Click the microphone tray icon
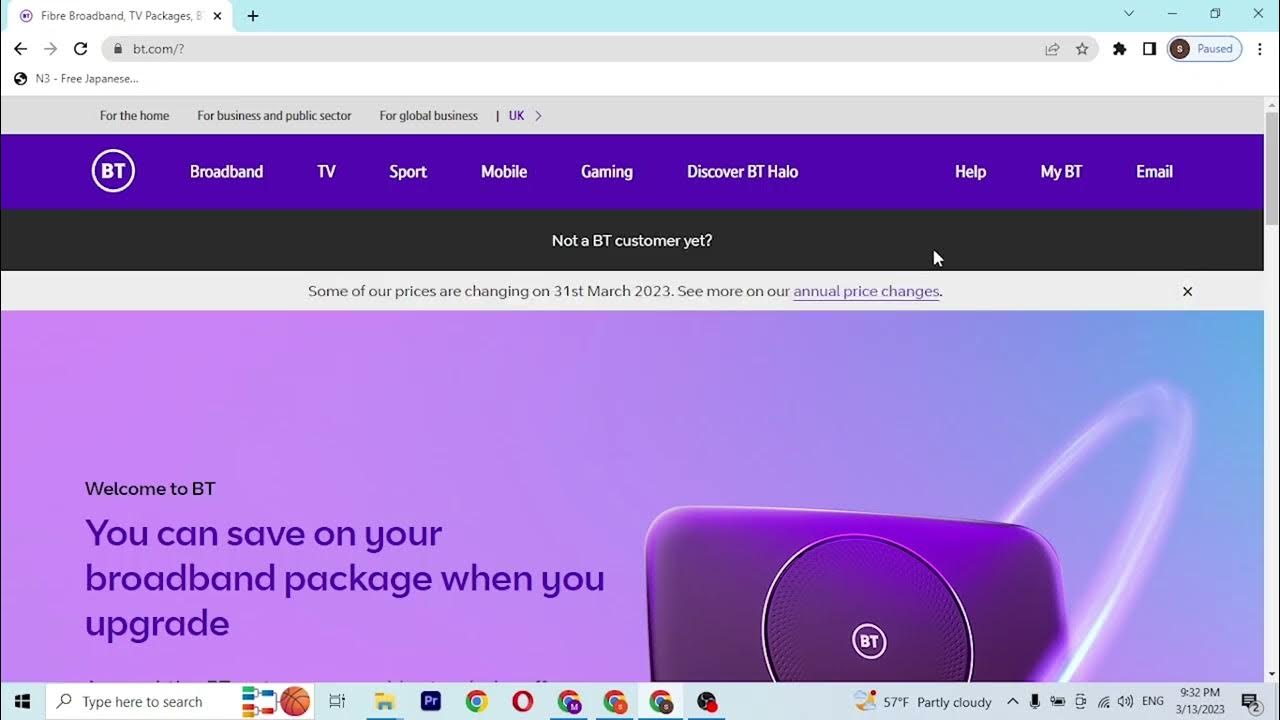The height and width of the screenshot is (720, 1280). pos(1035,702)
